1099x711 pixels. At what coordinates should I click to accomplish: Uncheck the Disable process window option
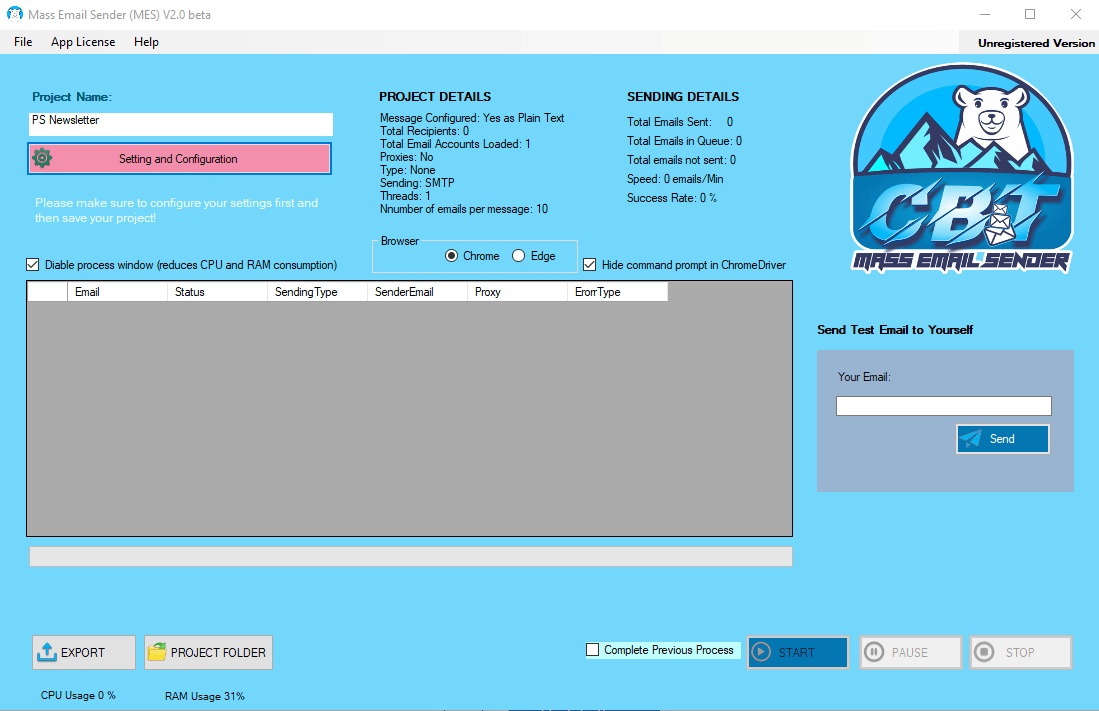coord(33,264)
